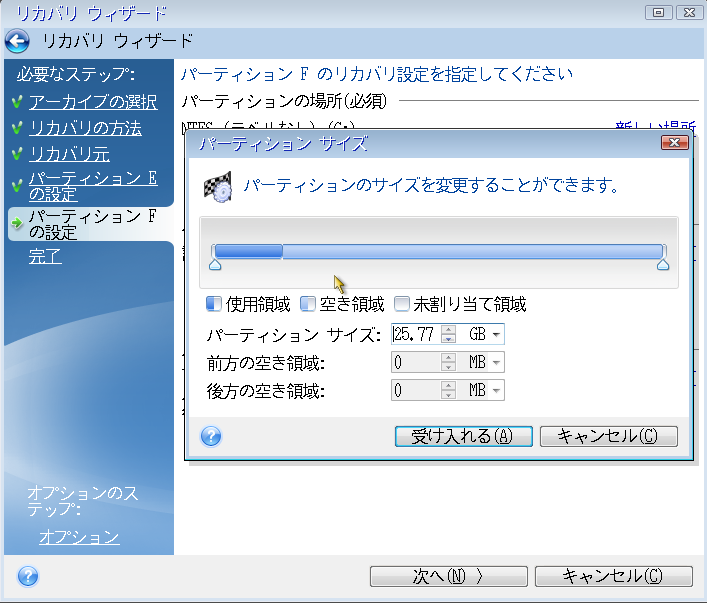Click the partition size spinner arrows
This screenshot has height=603, width=707.
tap(448, 334)
